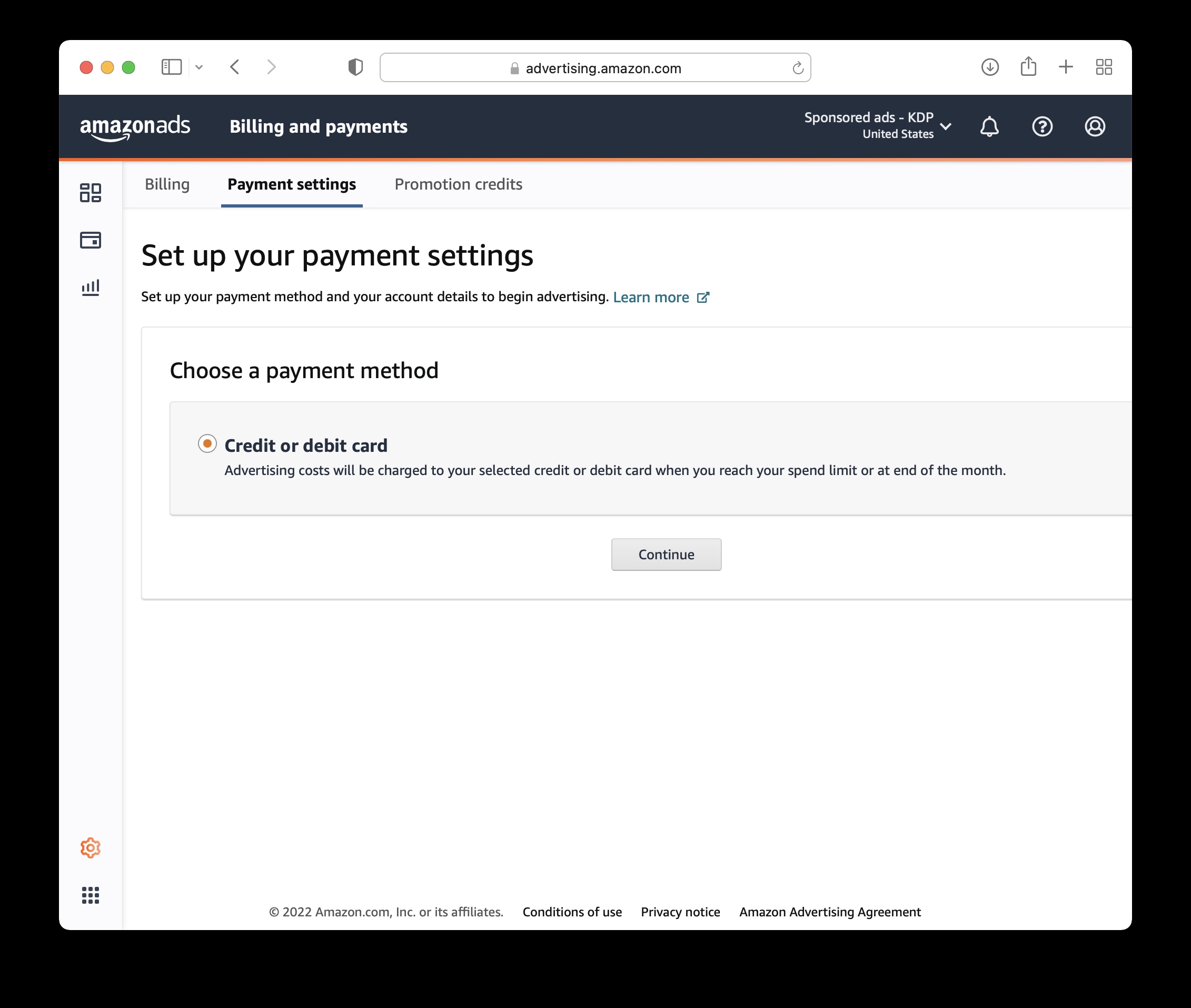Open the dashboard grid icon in sidebar

click(x=90, y=193)
